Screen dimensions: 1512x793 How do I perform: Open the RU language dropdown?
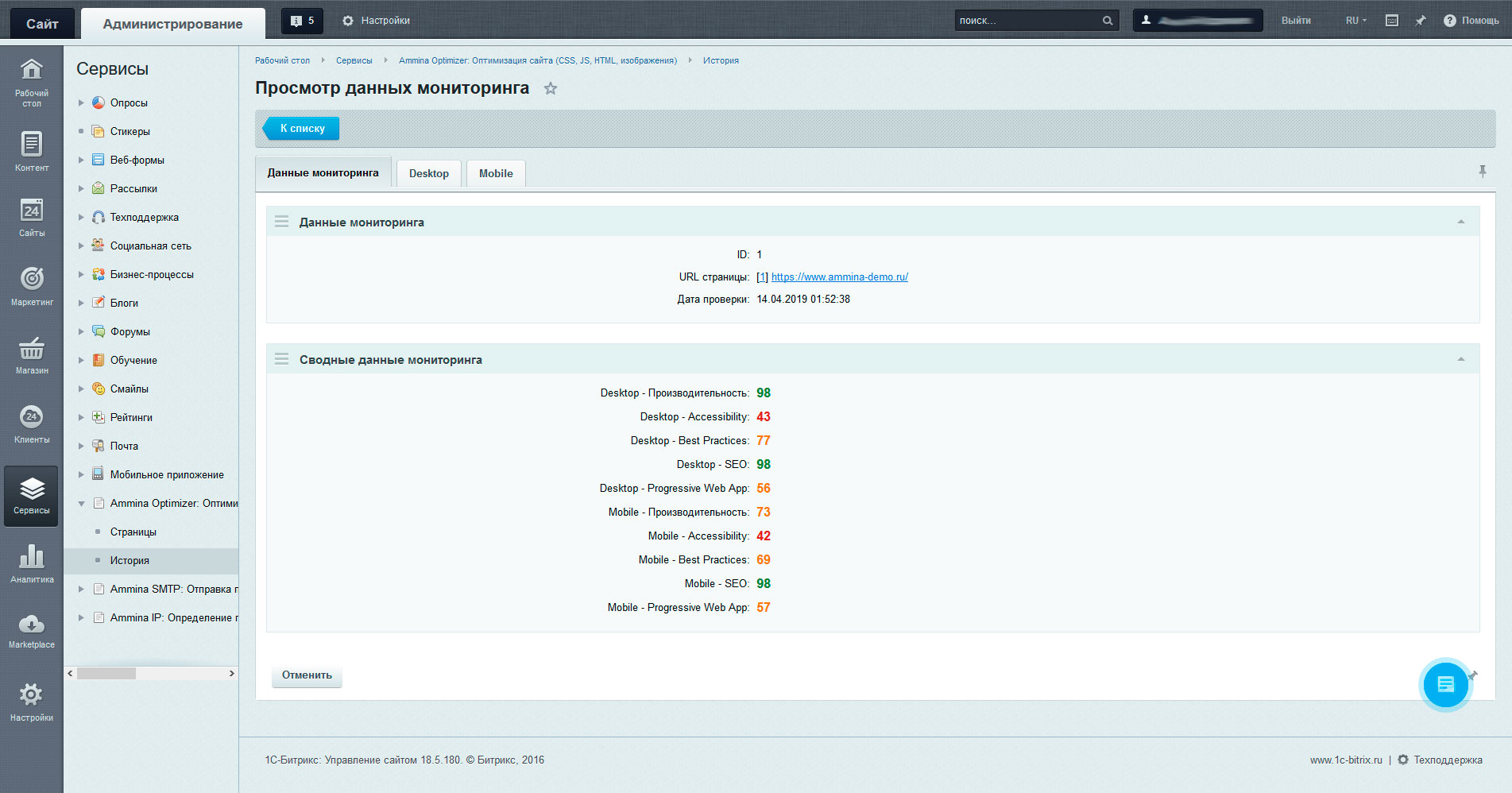click(x=1355, y=21)
